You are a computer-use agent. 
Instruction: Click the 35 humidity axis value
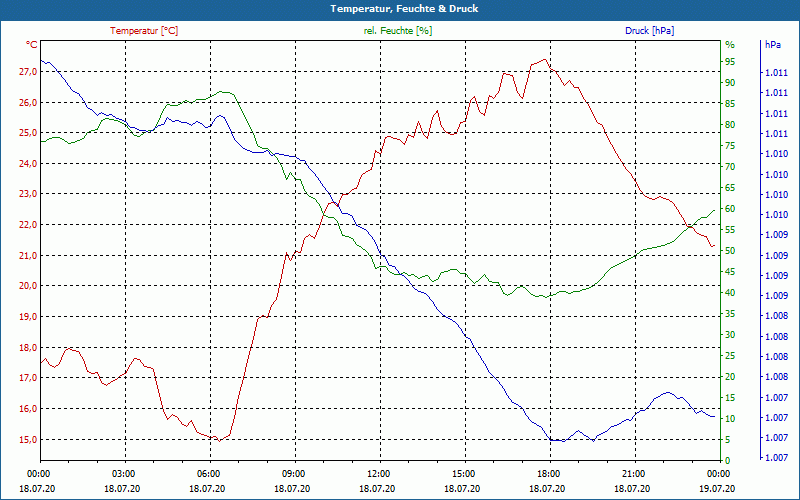(730, 314)
